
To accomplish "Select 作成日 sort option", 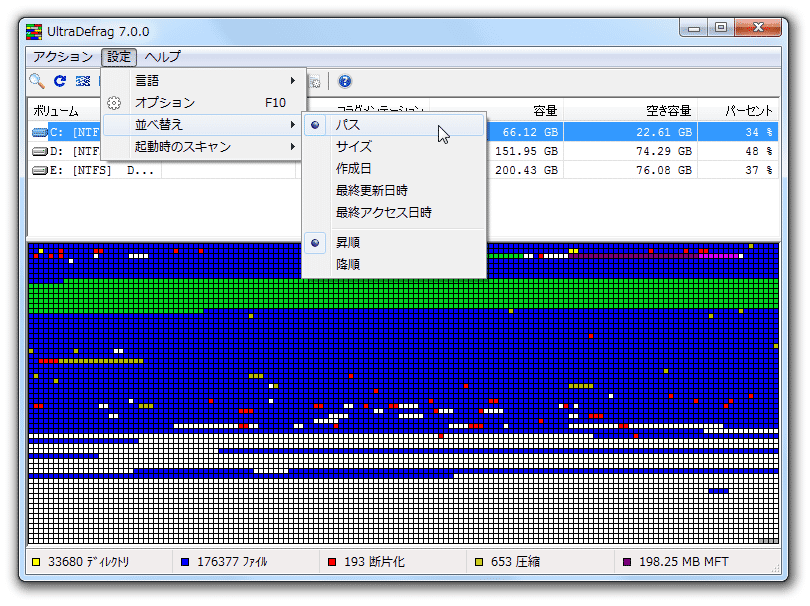I will pyautogui.click(x=394, y=168).
